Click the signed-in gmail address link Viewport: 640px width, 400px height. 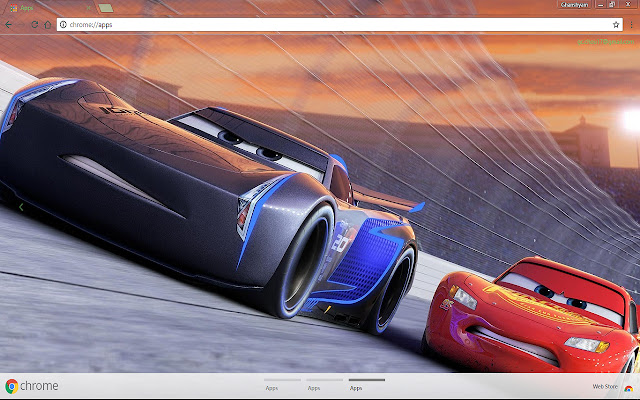click(x=606, y=42)
